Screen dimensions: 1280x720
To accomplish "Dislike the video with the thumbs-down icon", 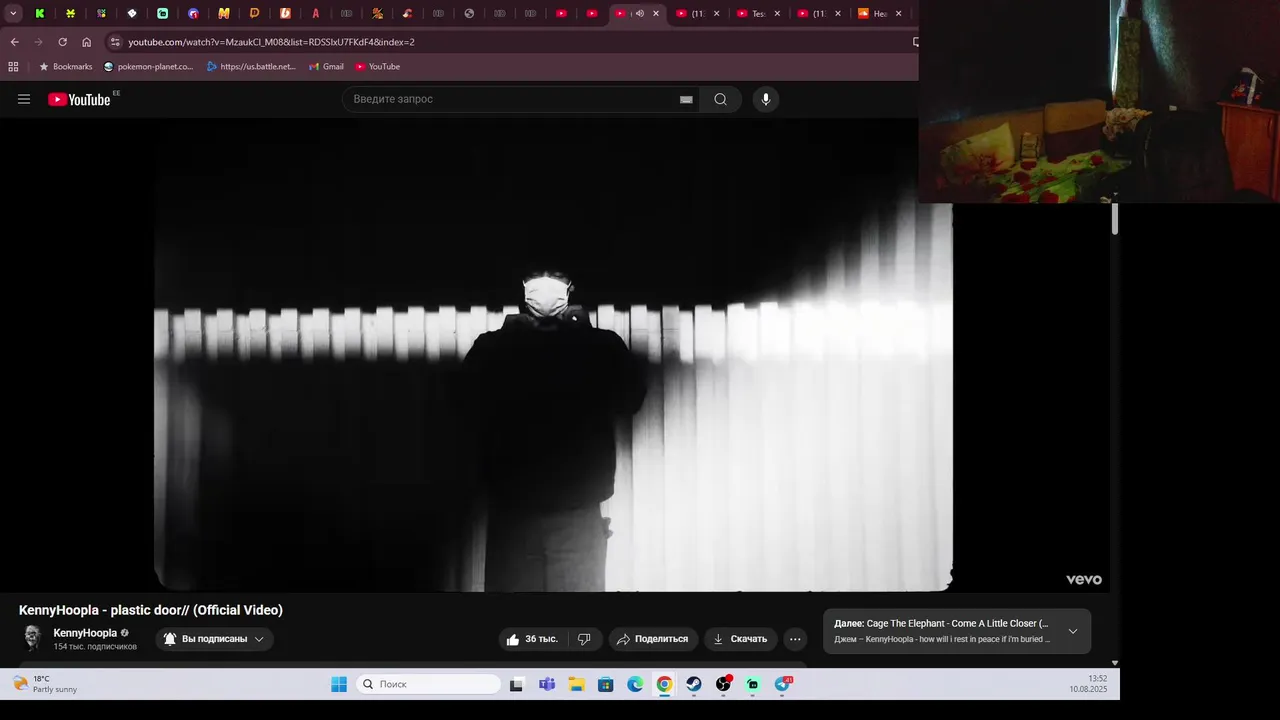I will click(x=585, y=639).
